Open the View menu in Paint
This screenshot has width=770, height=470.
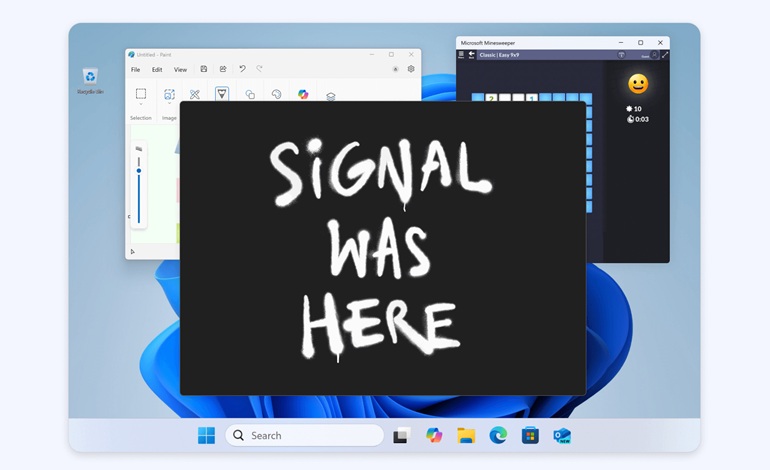pyautogui.click(x=180, y=70)
